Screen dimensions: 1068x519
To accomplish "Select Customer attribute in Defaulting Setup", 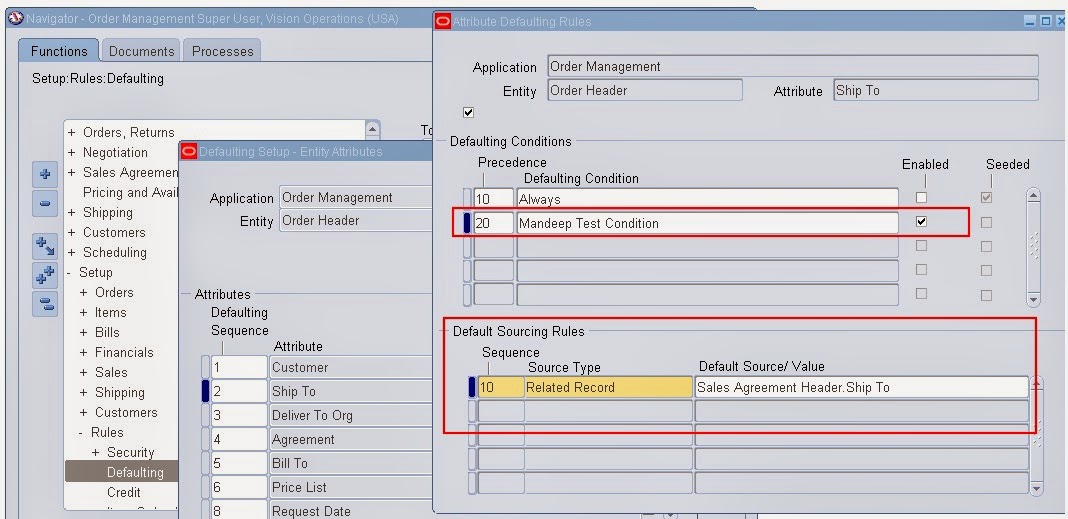I will [x=351, y=367].
